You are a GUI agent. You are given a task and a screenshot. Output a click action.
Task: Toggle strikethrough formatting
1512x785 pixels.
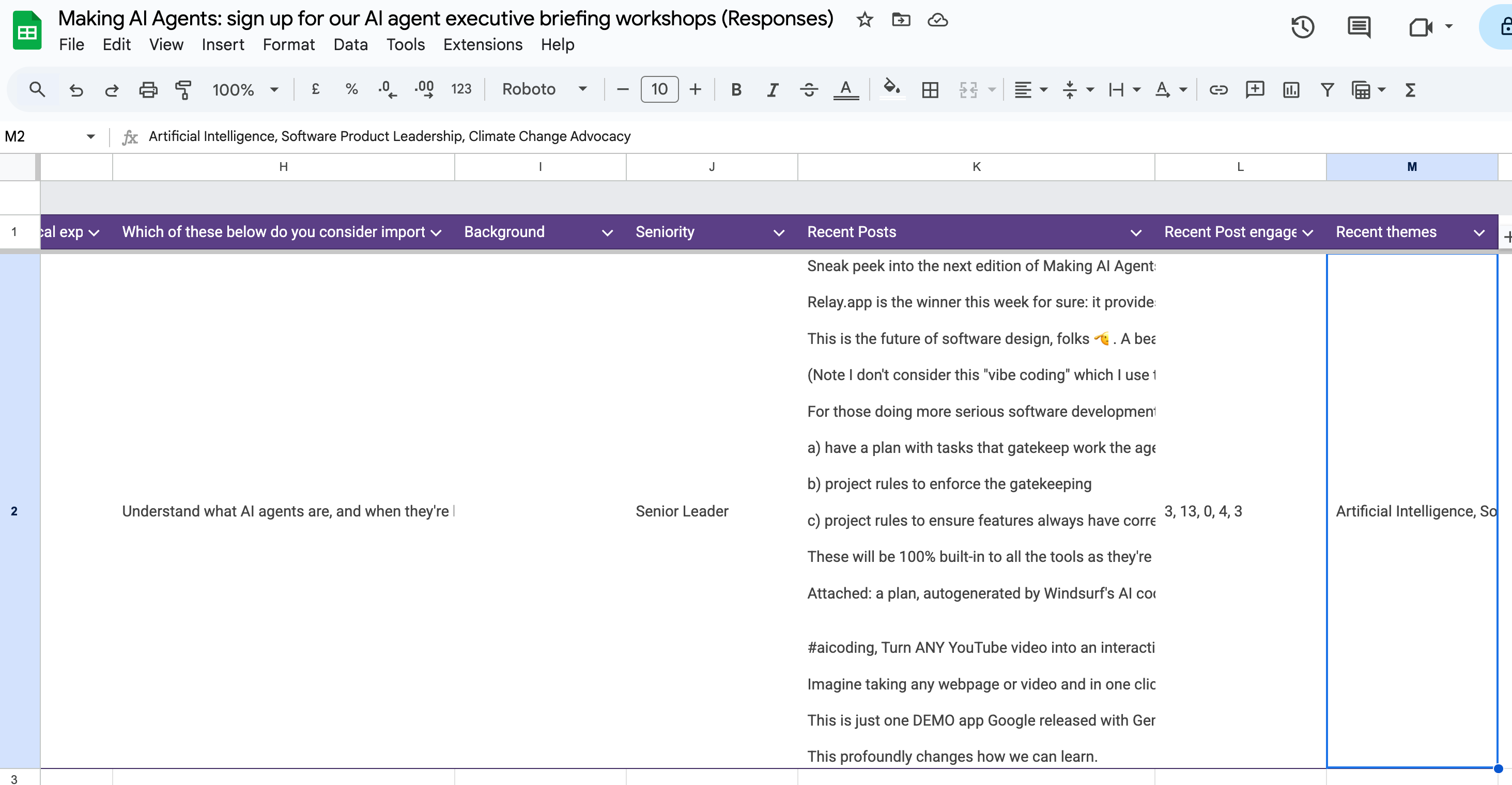(809, 90)
